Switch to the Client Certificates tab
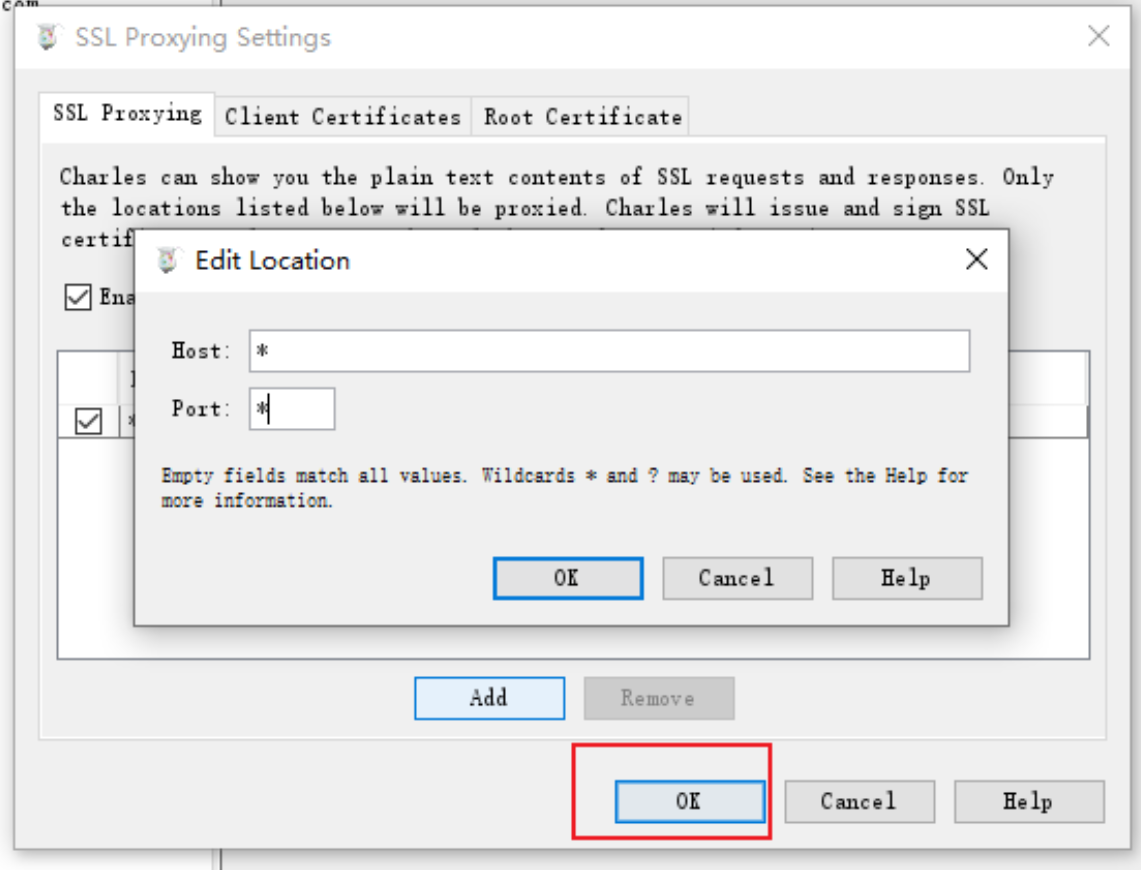This screenshot has height=870, width=1141. tap(343, 116)
